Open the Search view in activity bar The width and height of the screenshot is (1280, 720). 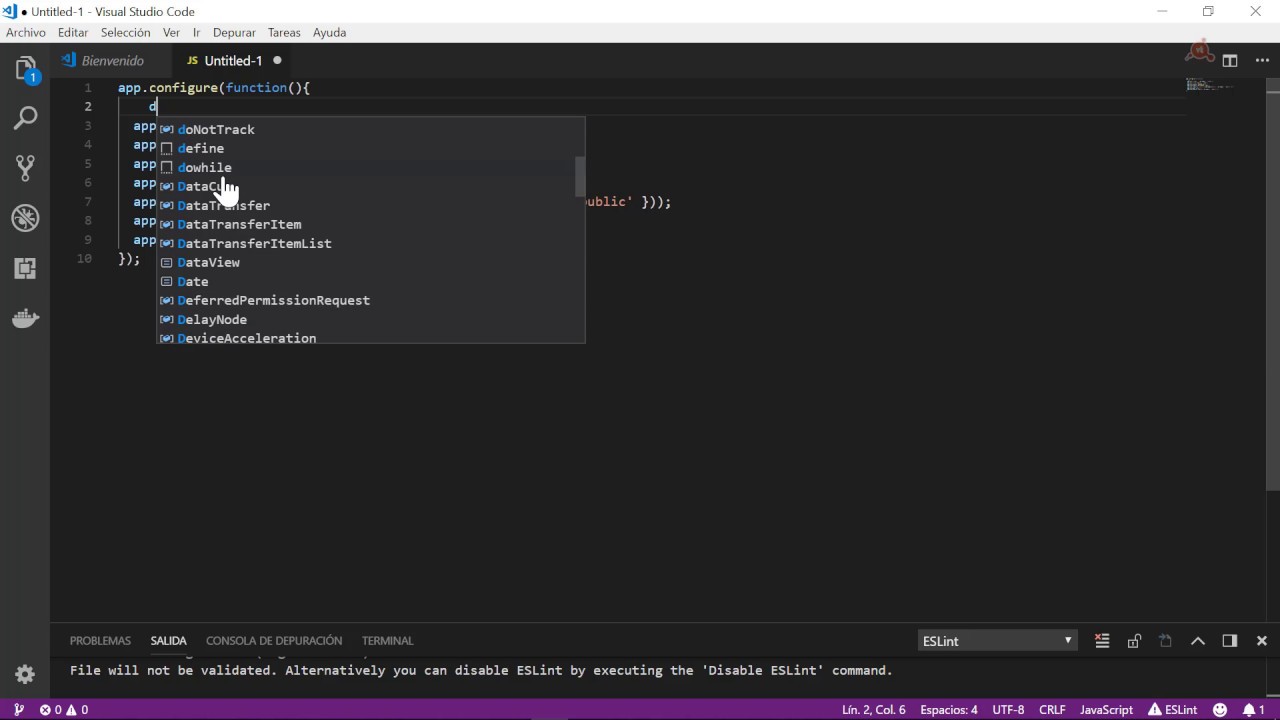click(25, 118)
